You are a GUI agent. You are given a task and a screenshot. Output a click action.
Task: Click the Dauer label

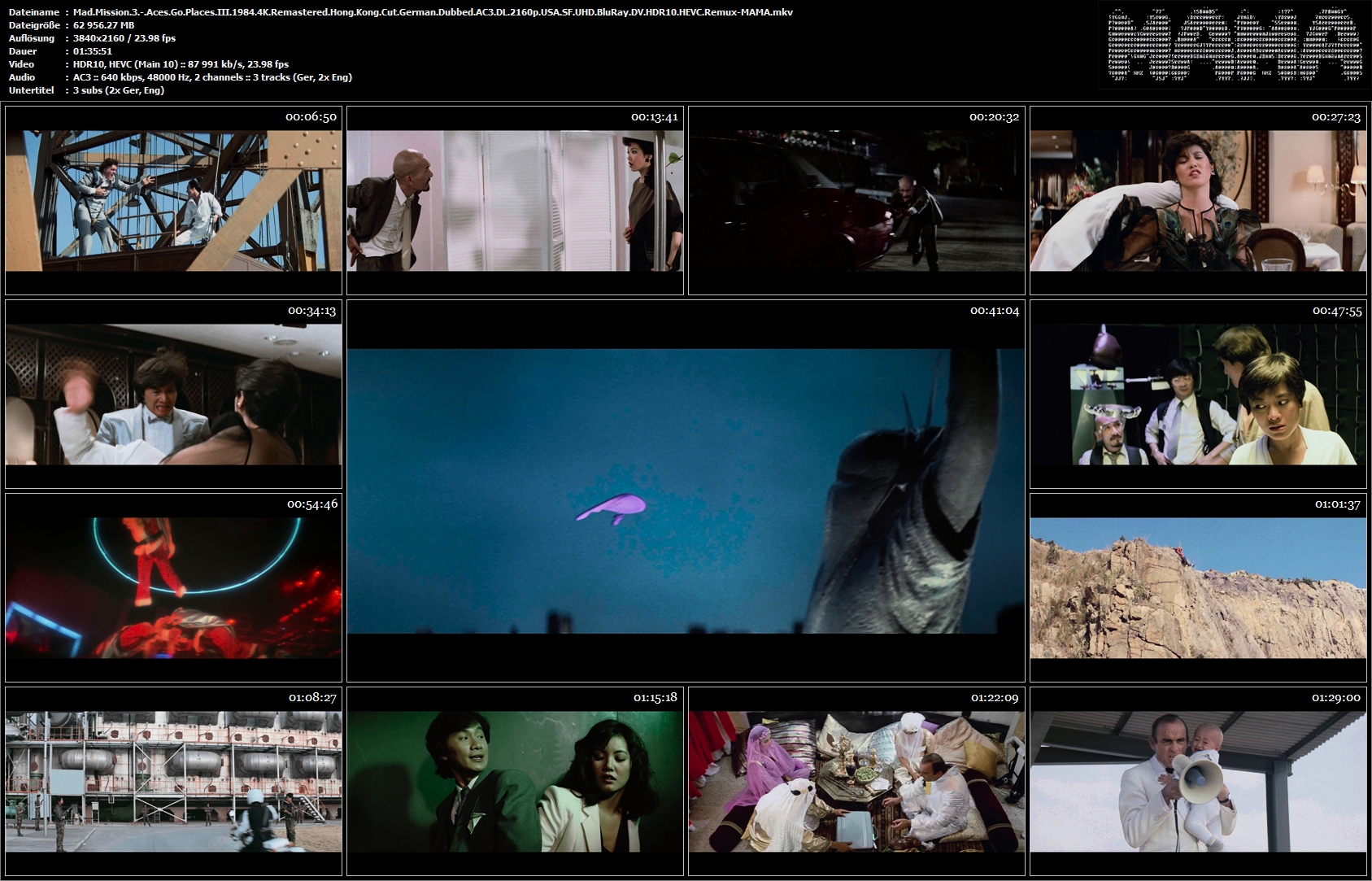click(21, 51)
